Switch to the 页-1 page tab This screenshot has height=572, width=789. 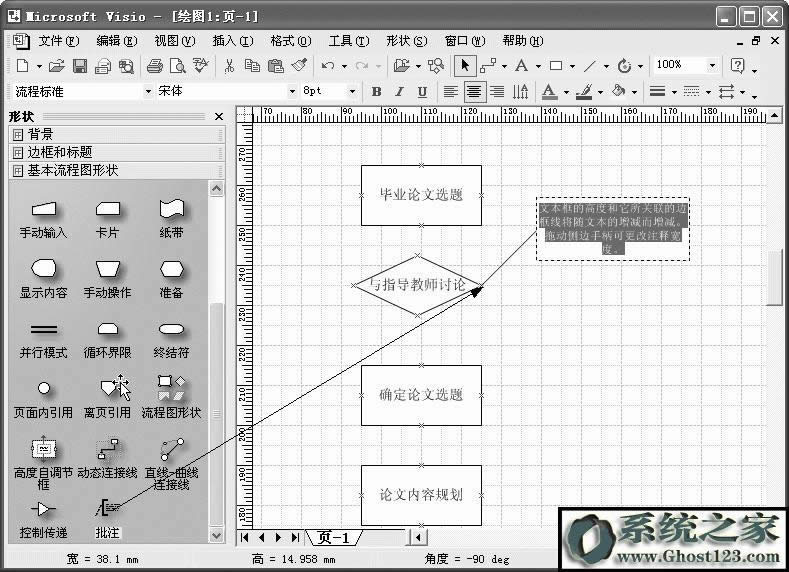click(334, 537)
